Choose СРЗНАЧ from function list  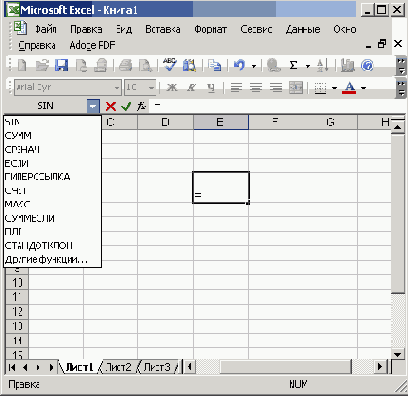point(52,150)
